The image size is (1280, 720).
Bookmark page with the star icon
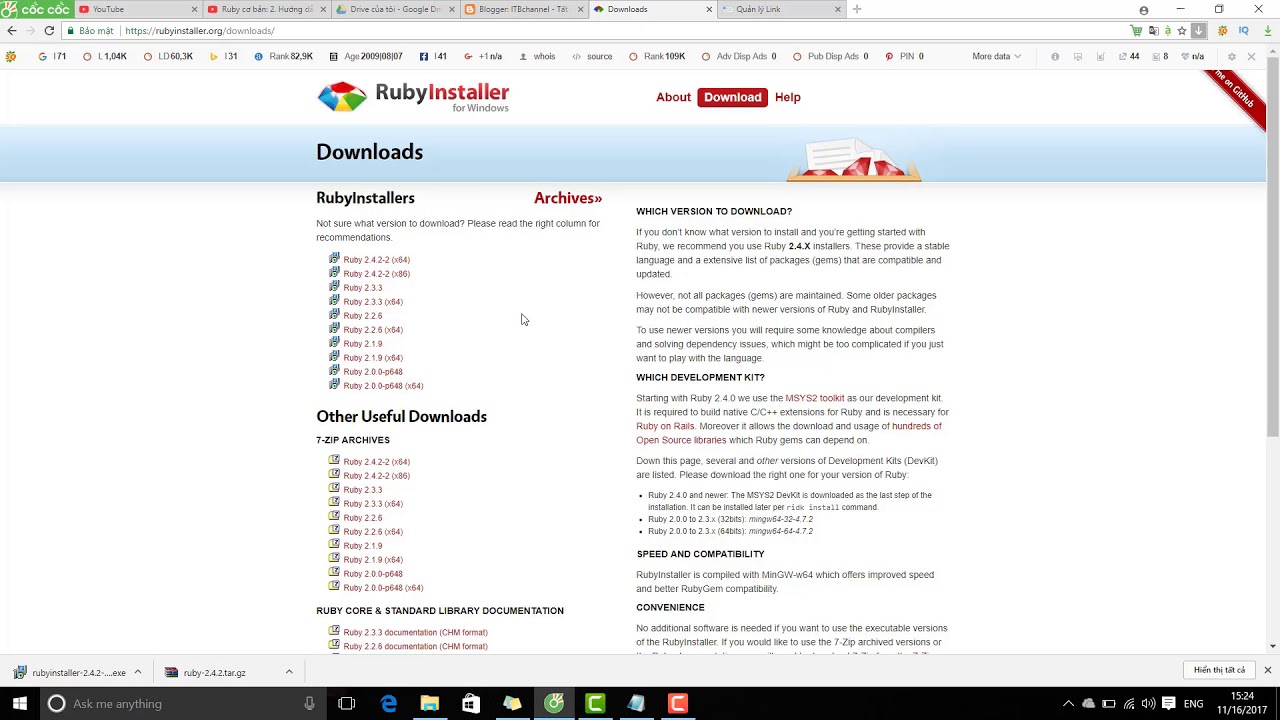click(x=1182, y=31)
